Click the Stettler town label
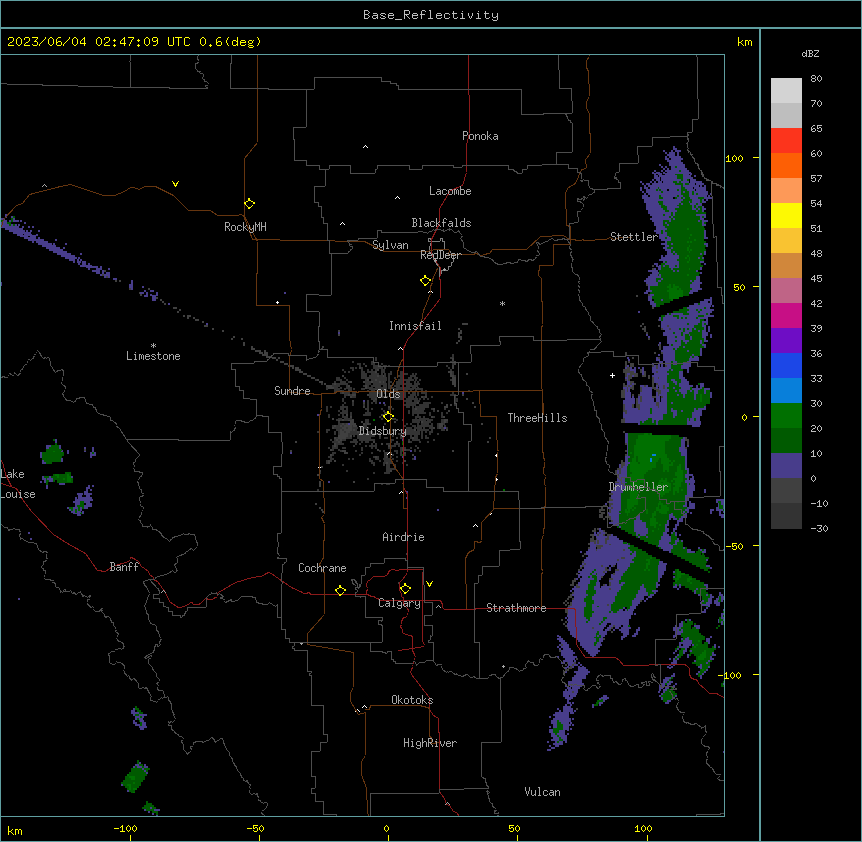The width and height of the screenshot is (862, 842). tap(634, 237)
